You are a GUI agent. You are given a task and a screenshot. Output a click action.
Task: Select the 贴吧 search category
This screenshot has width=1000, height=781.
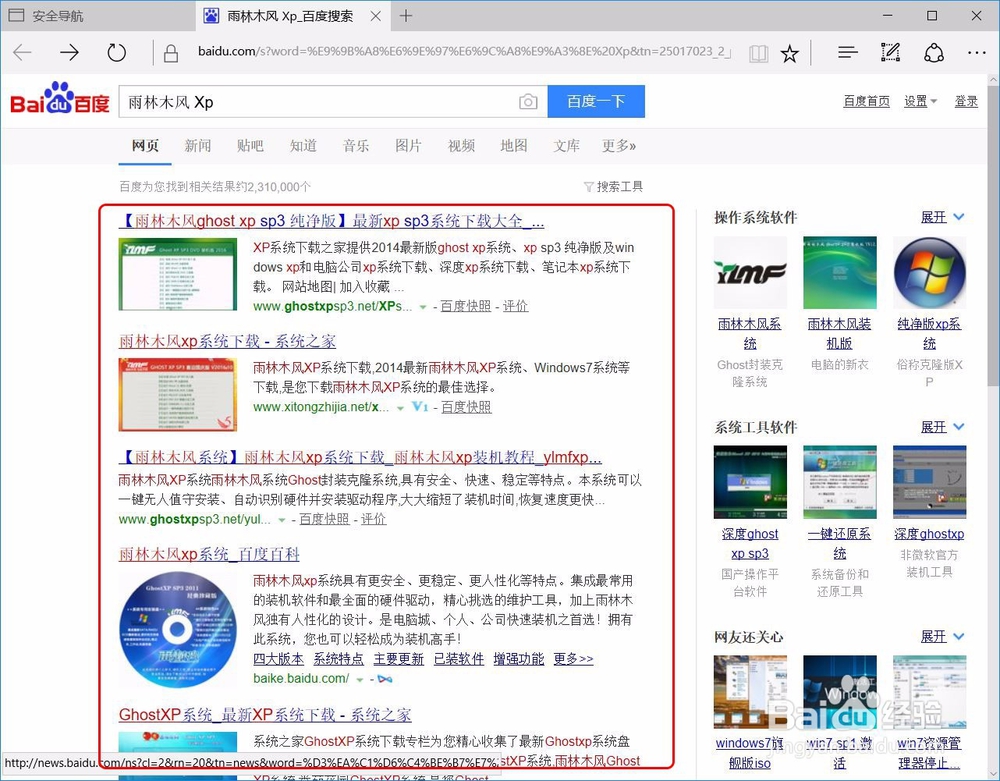pos(250,146)
